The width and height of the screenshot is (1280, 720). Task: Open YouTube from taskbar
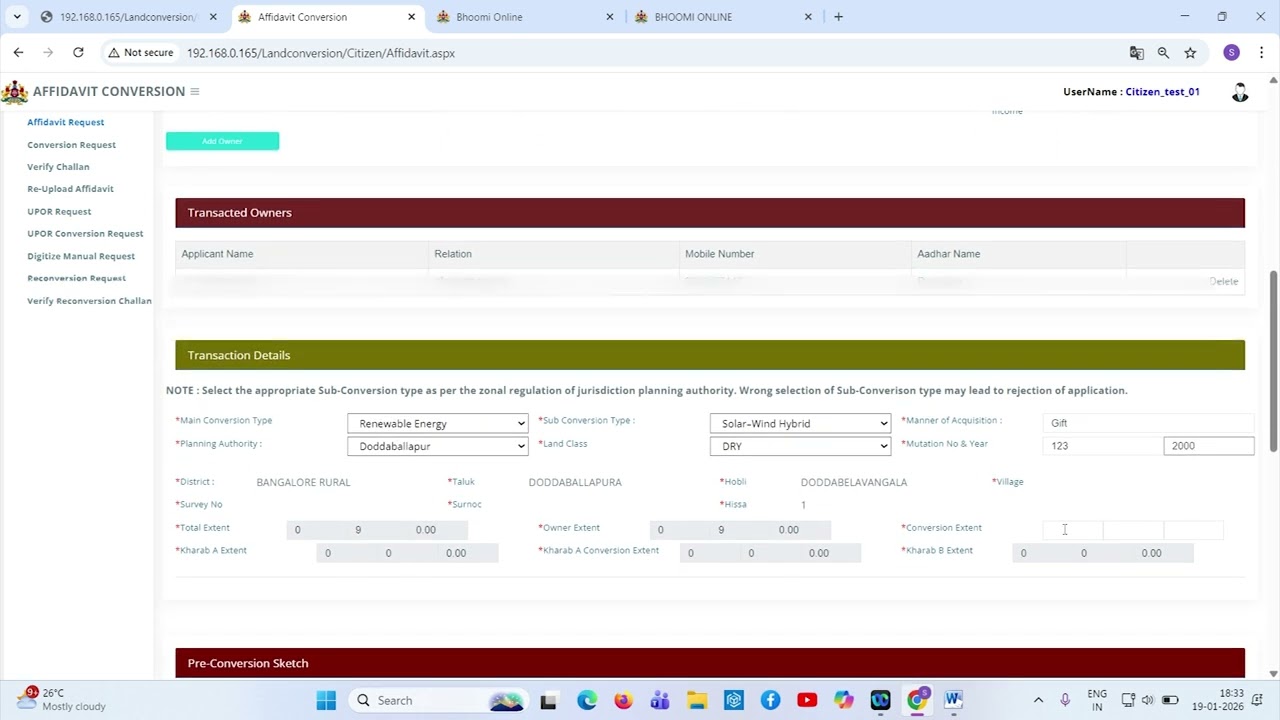point(807,700)
